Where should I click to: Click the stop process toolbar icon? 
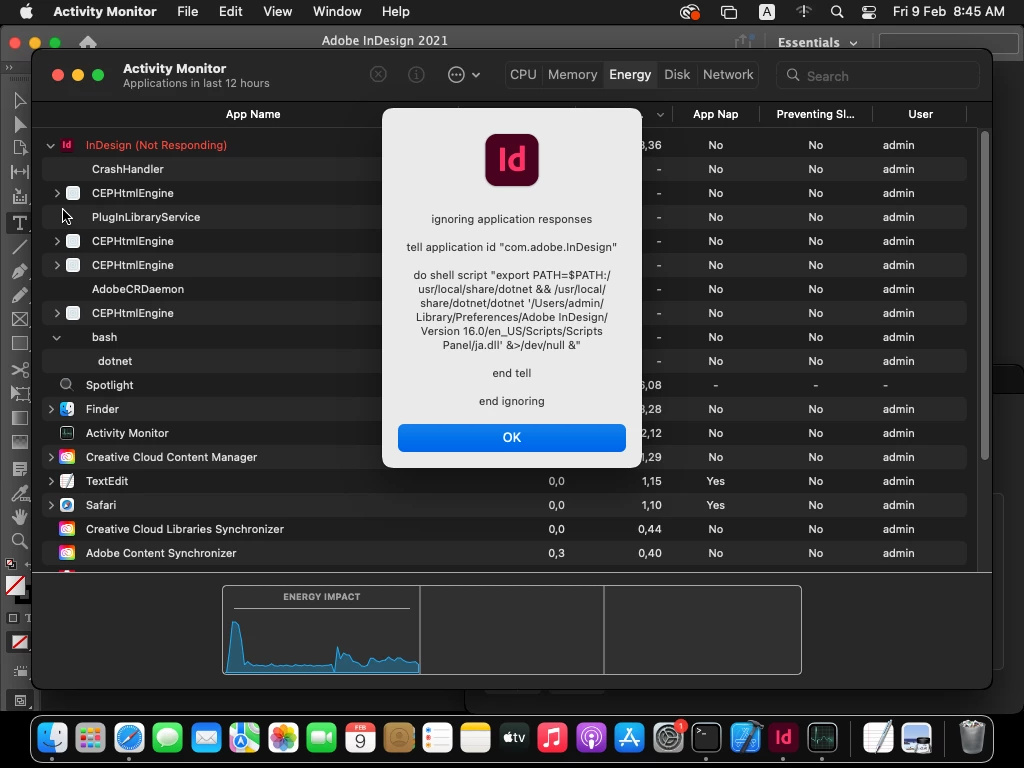point(378,74)
